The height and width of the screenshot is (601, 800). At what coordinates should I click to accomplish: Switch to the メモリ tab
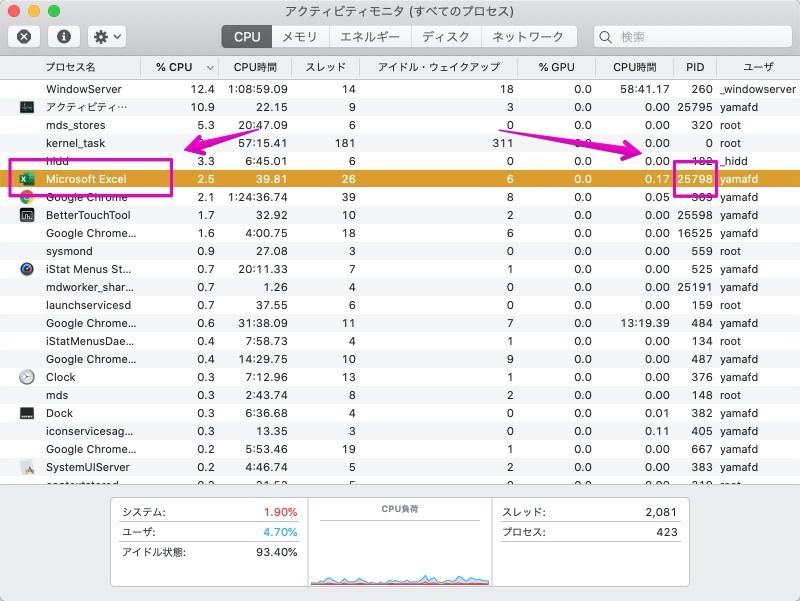click(x=300, y=37)
